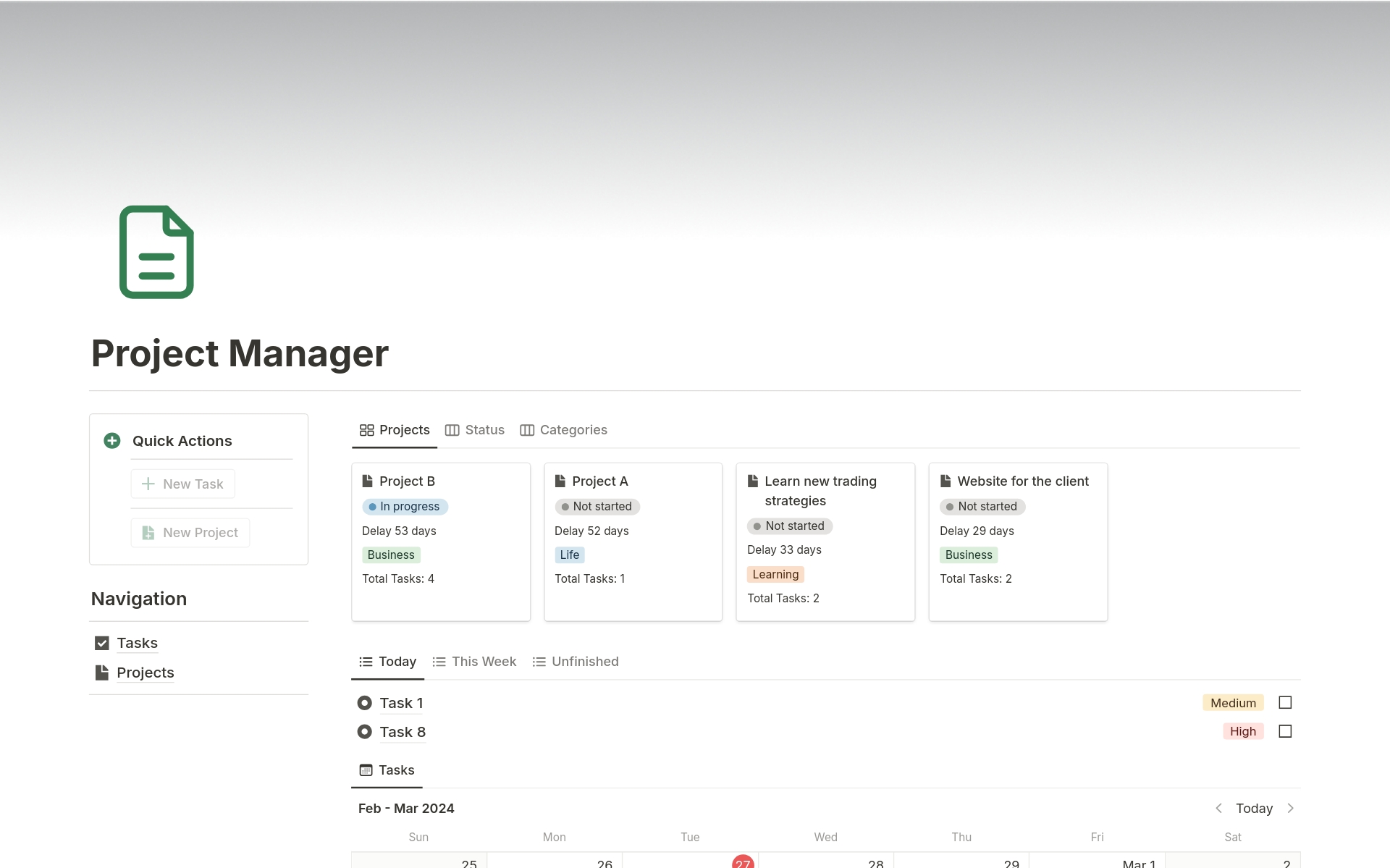Screen dimensions: 1390x868
Task: Open the Categories tab
Action: (573, 429)
